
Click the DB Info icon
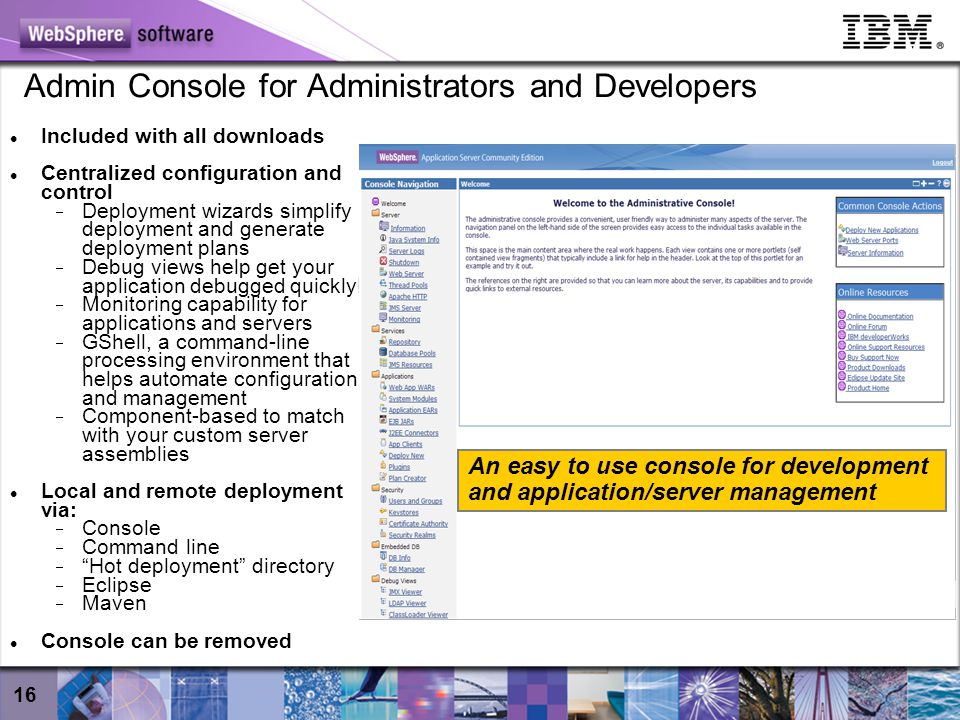pos(383,557)
